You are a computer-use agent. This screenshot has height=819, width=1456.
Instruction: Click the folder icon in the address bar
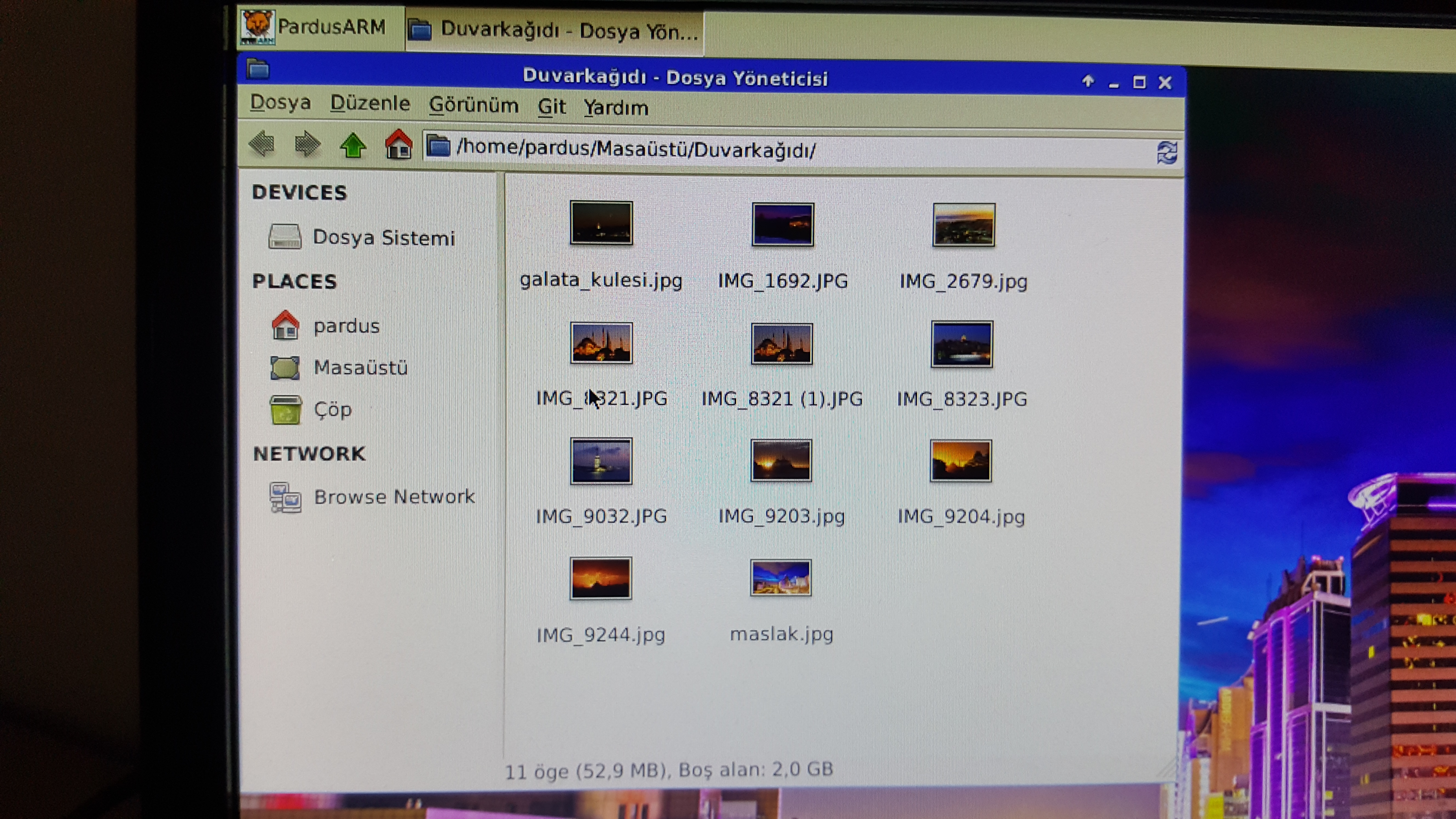(x=438, y=146)
